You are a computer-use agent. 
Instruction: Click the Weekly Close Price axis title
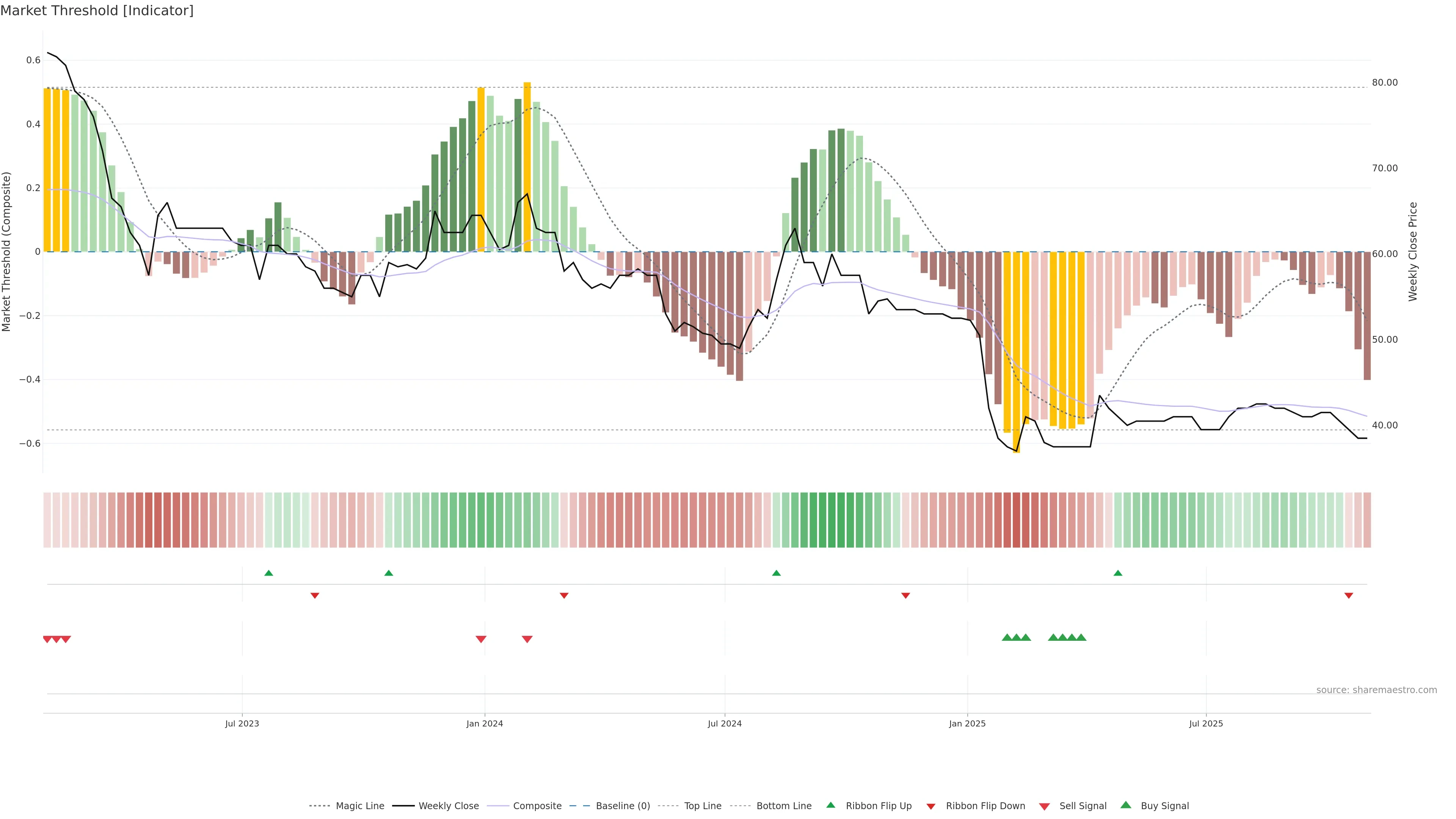[1412, 251]
